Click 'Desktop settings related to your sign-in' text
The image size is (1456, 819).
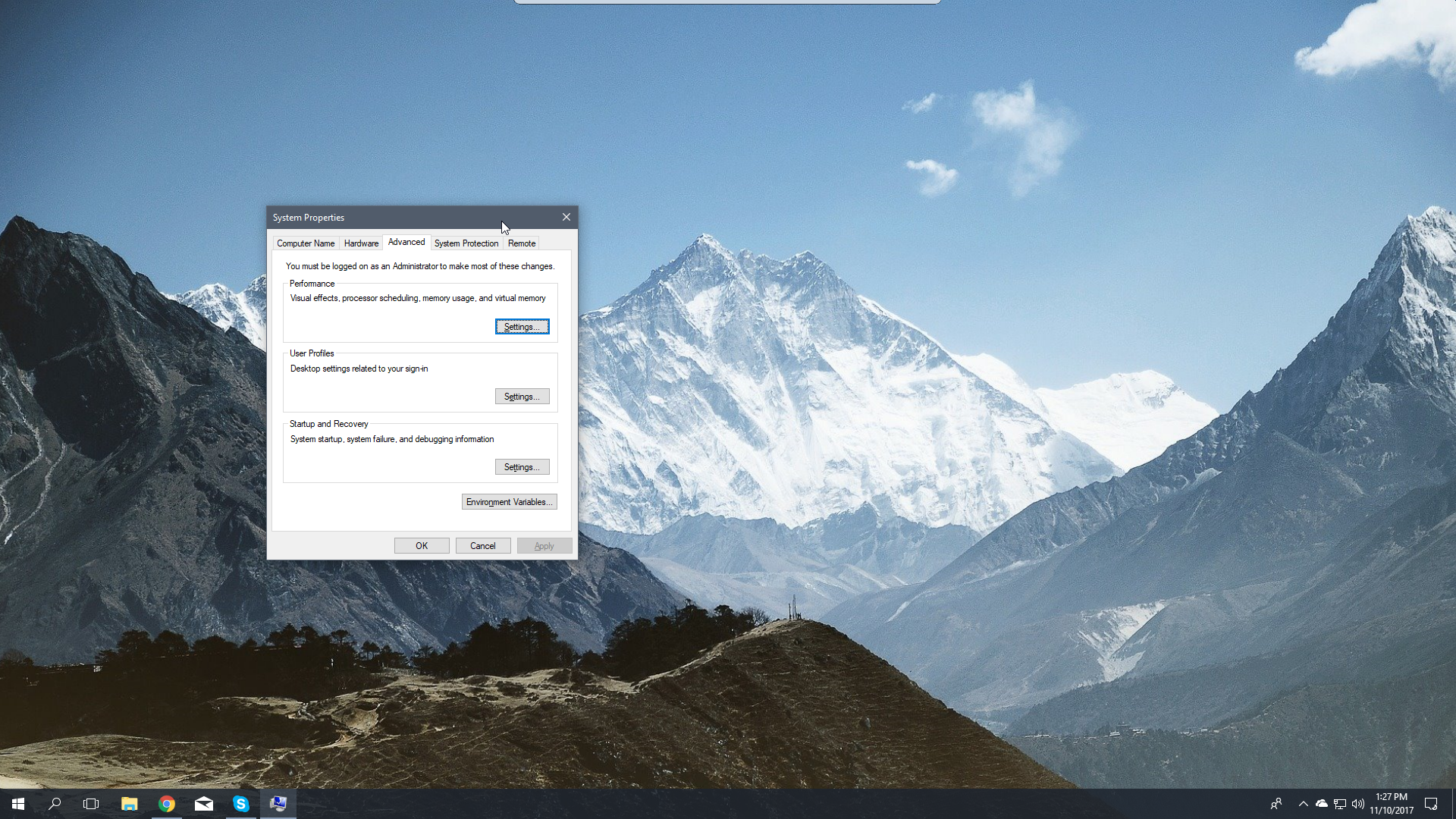(359, 369)
